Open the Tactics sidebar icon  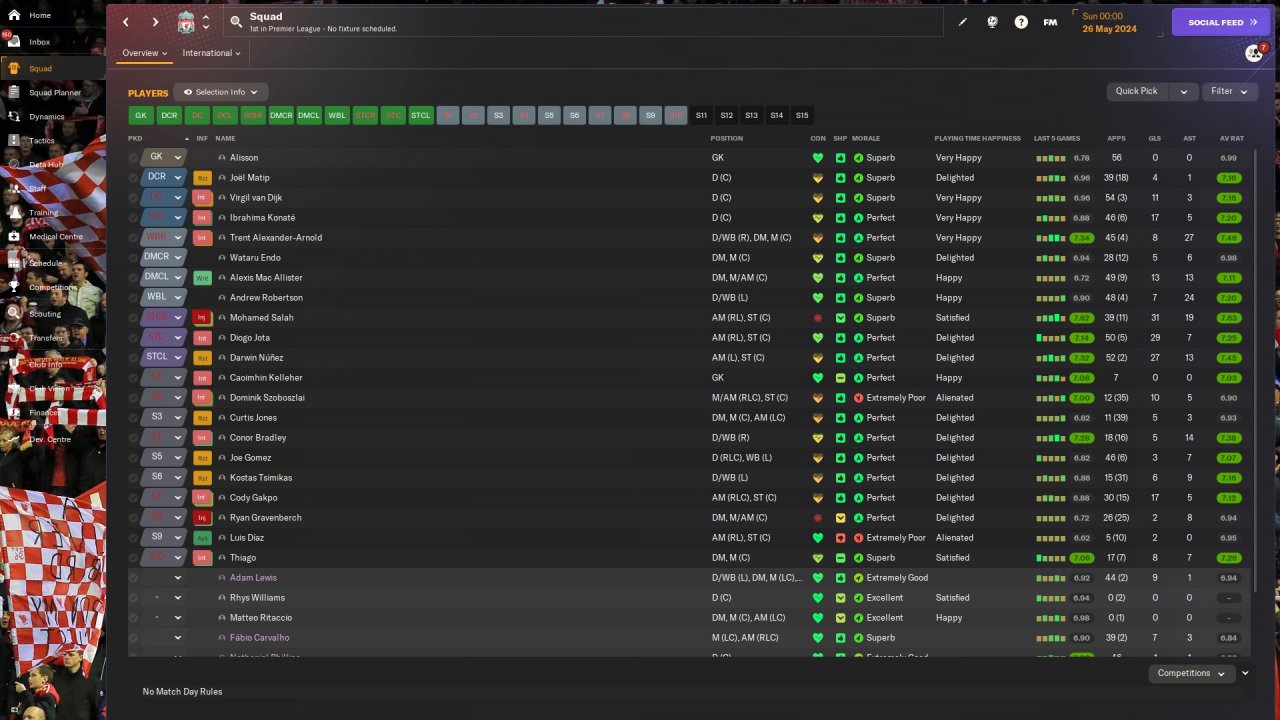(x=13, y=140)
